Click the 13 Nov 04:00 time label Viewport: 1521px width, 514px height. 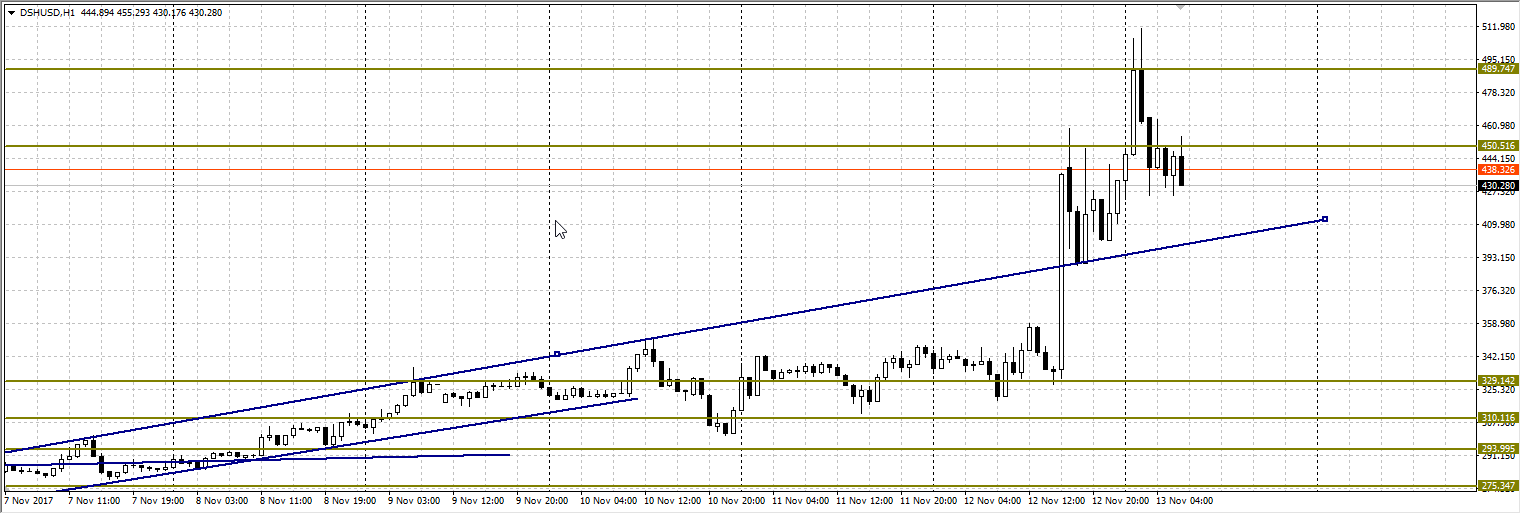pos(1186,500)
